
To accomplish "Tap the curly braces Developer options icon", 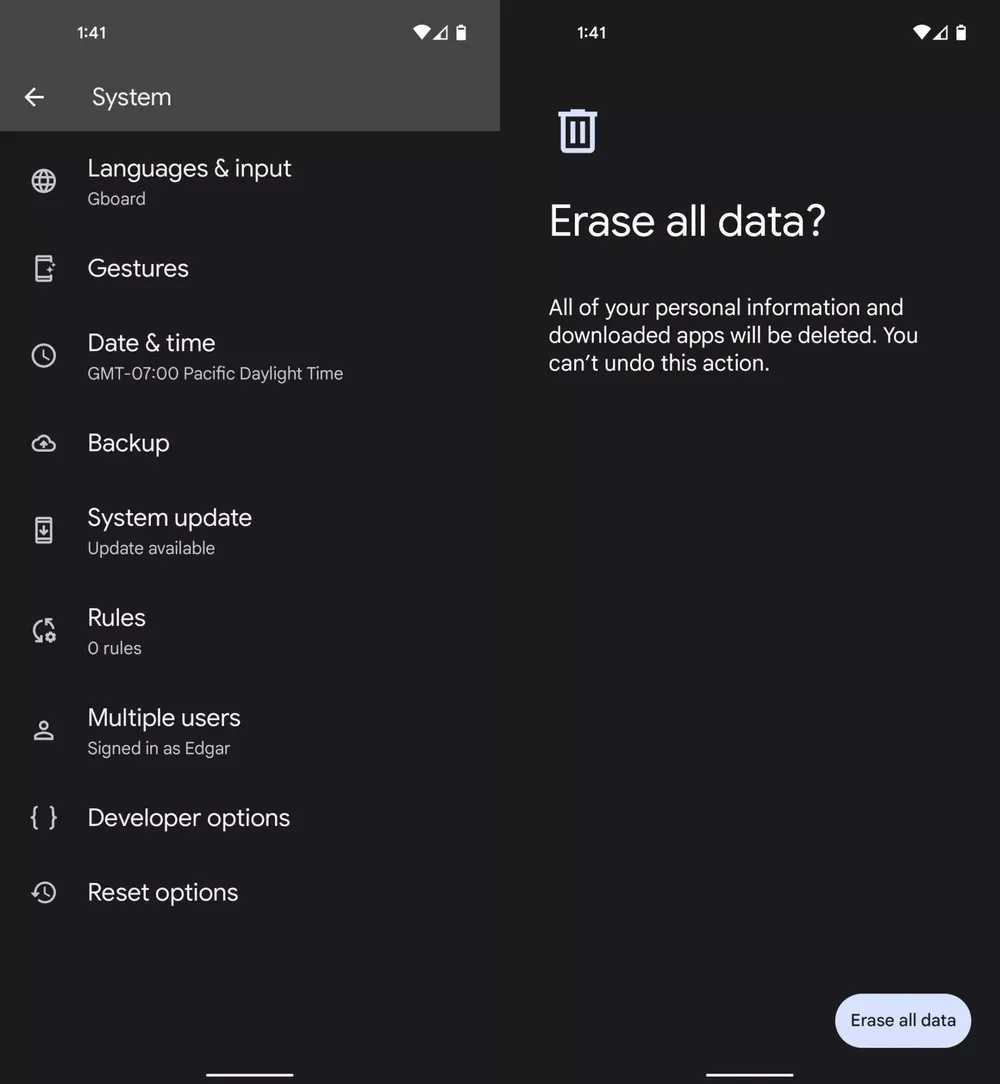I will click(44, 817).
